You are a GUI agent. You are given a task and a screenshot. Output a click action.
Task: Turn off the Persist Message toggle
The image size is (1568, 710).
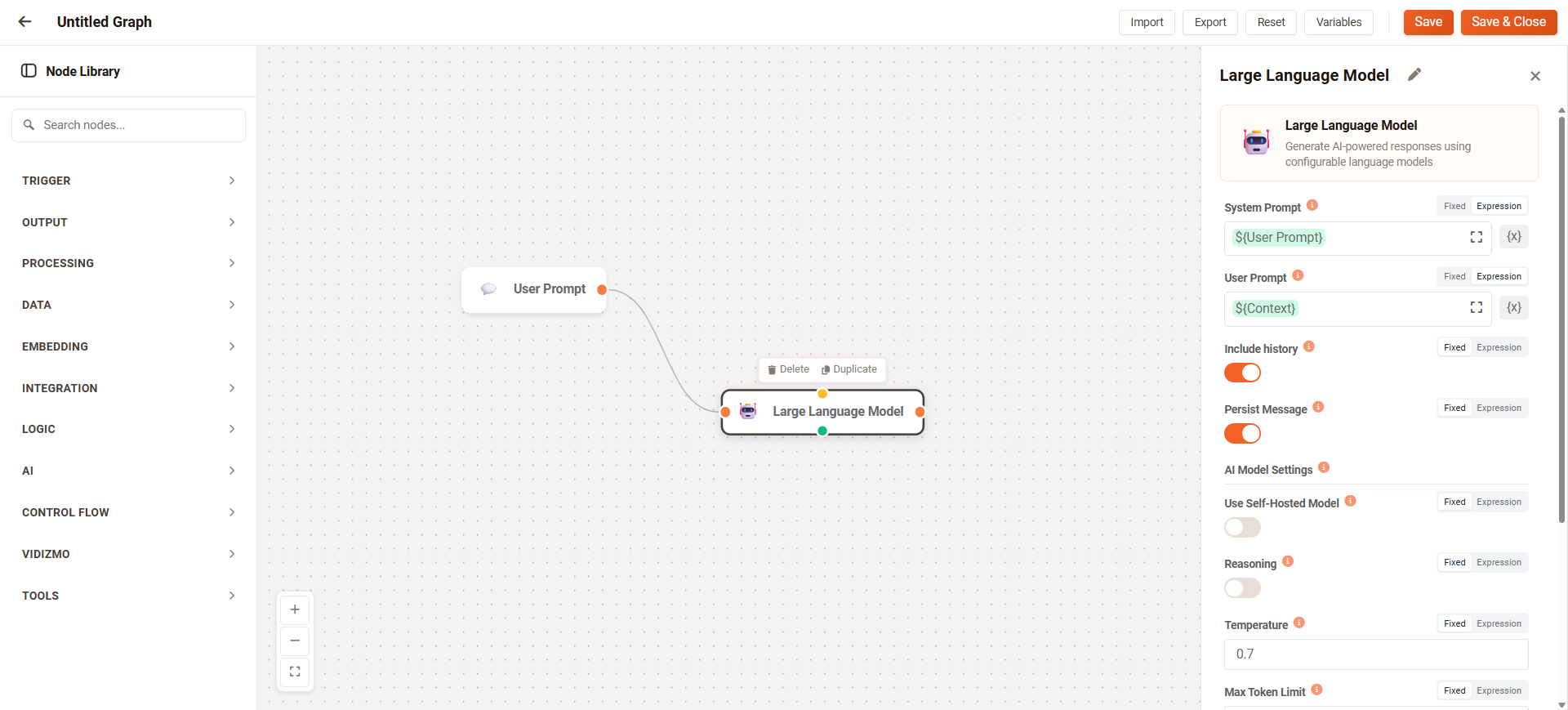(x=1242, y=433)
